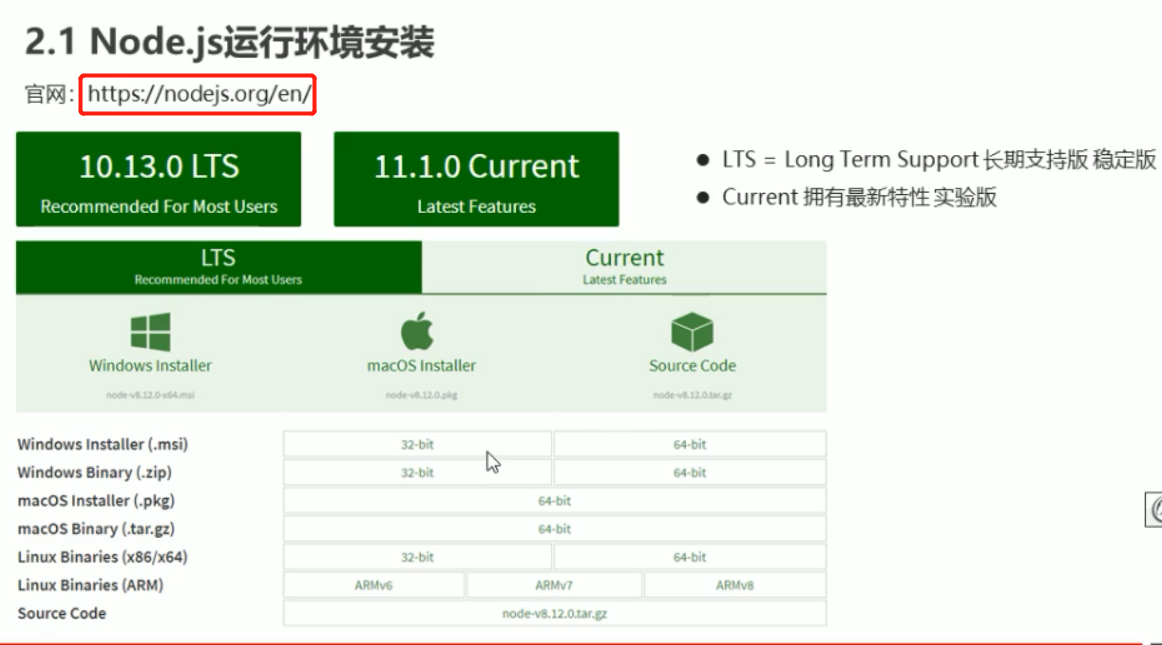The image size is (1162, 645).
Task: Select ARMv6 Linux binary
Action: point(374,585)
